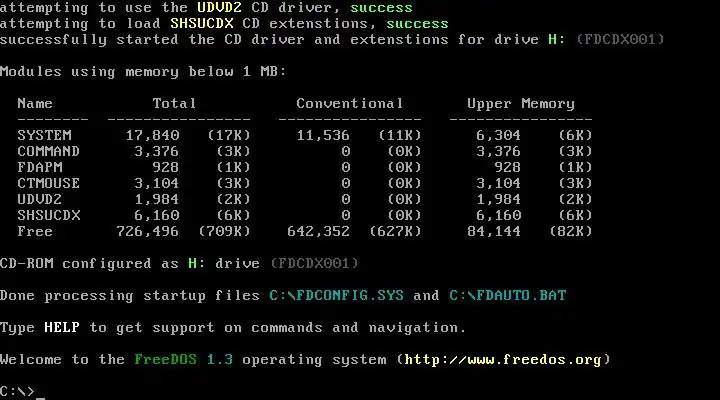Click the green FreeDOS name
The height and width of the screenshot is (400, 720).
165,360
